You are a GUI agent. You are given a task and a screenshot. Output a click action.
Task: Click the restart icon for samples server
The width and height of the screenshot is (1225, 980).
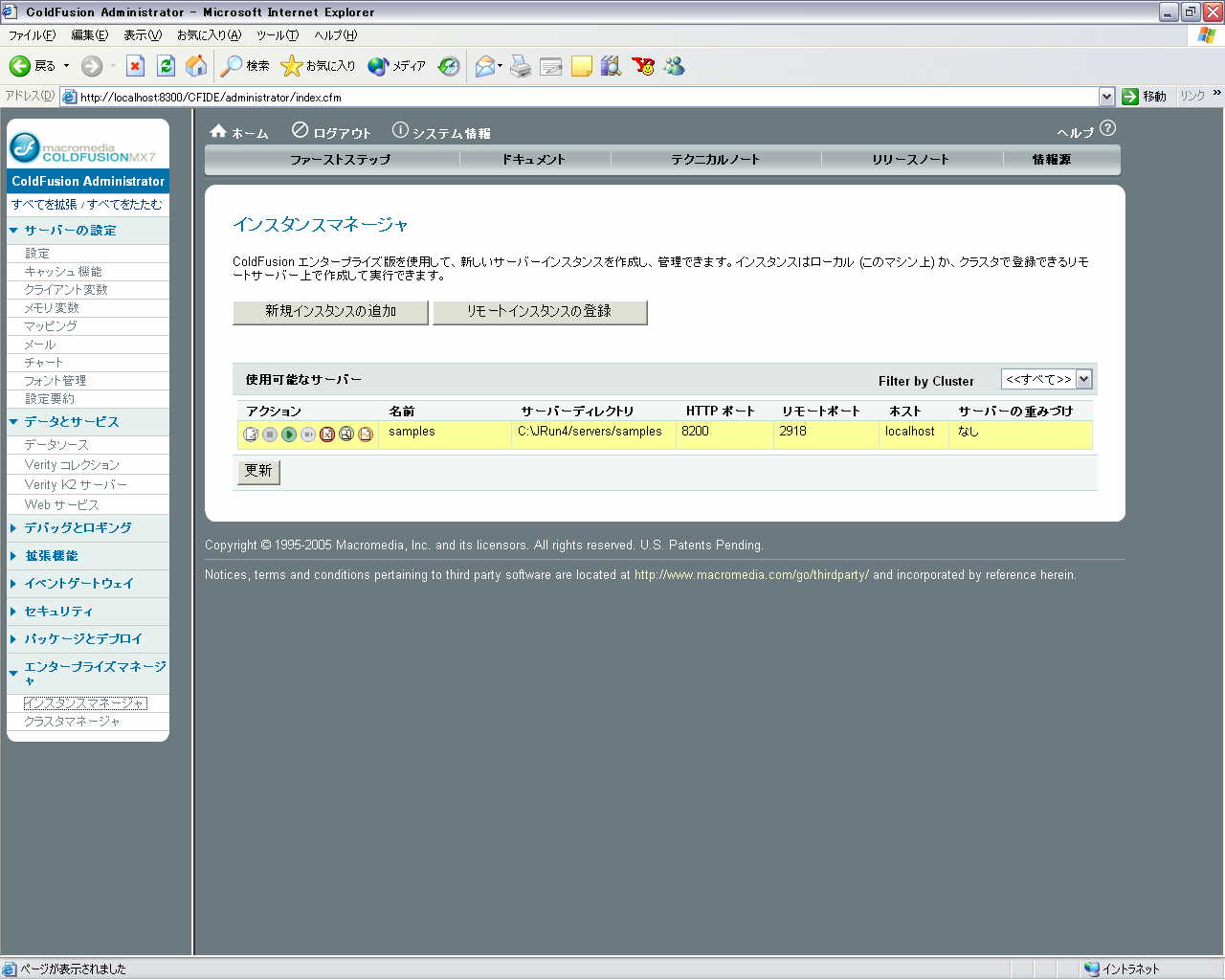[308, 434]
